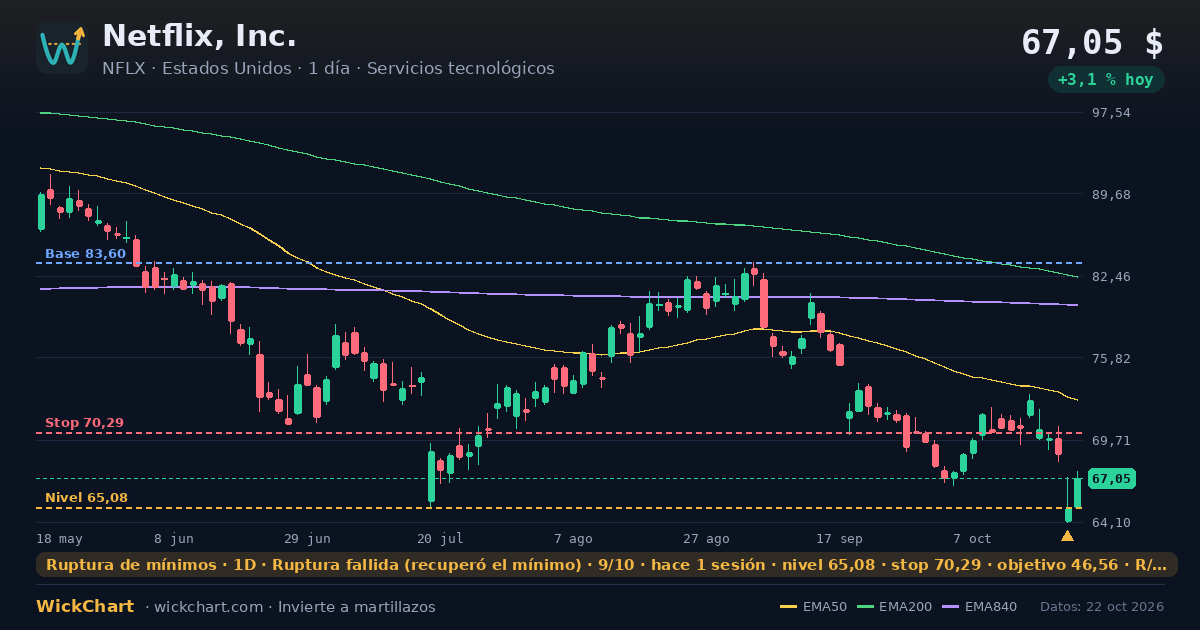Click the WickChart brand name
This screenshot has height=630, width=1200.
tap(85, 607)
